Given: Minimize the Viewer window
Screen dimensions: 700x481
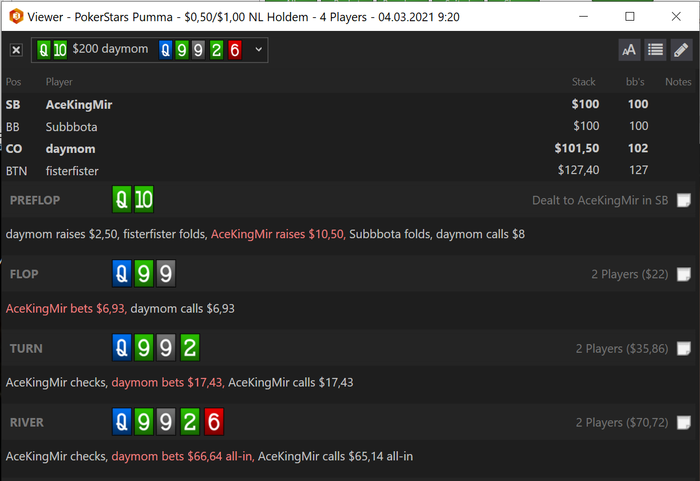Looking at the screenshot, I should 583,17.
